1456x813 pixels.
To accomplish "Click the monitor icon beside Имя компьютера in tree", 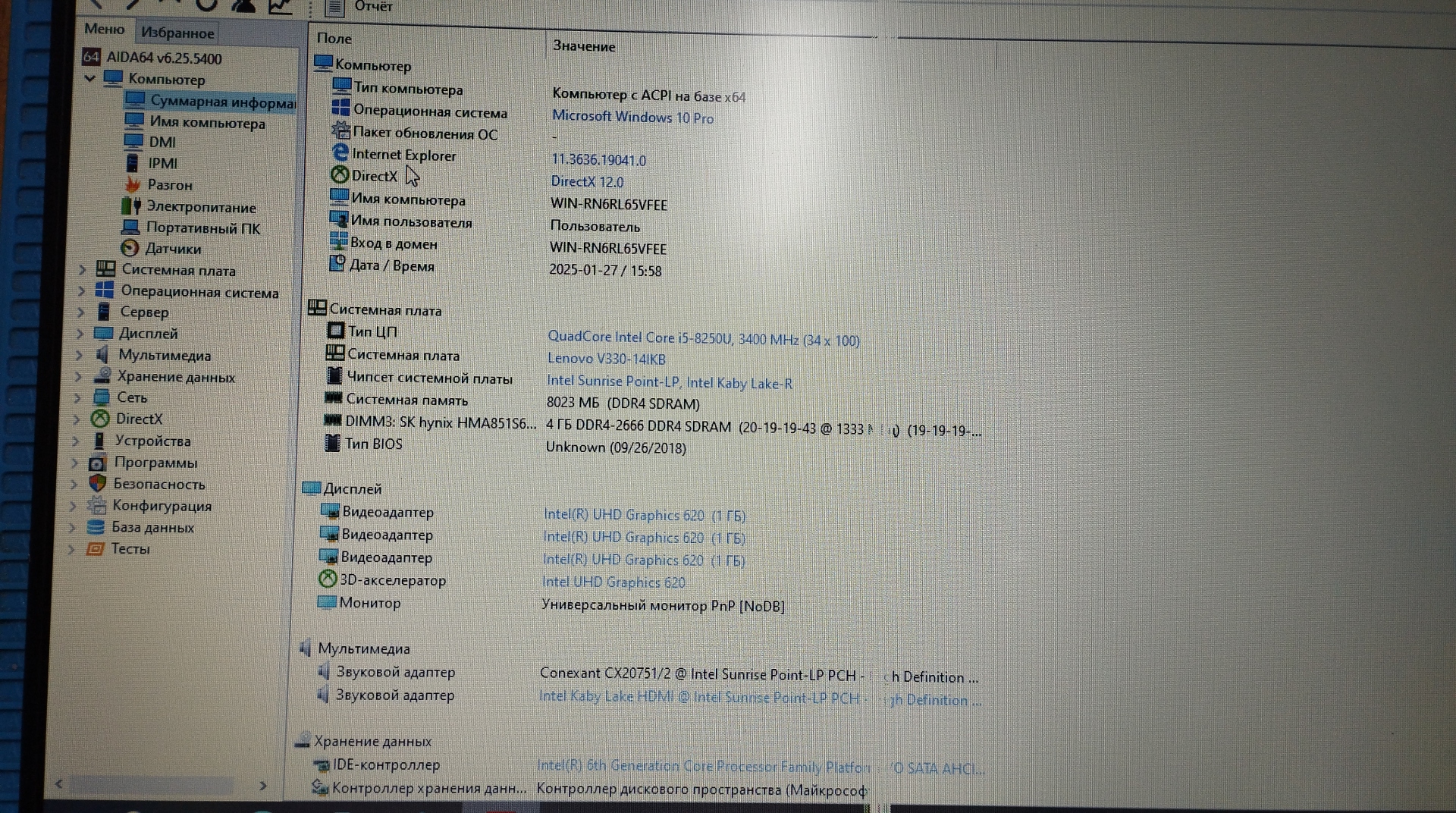I will point(134,121).
